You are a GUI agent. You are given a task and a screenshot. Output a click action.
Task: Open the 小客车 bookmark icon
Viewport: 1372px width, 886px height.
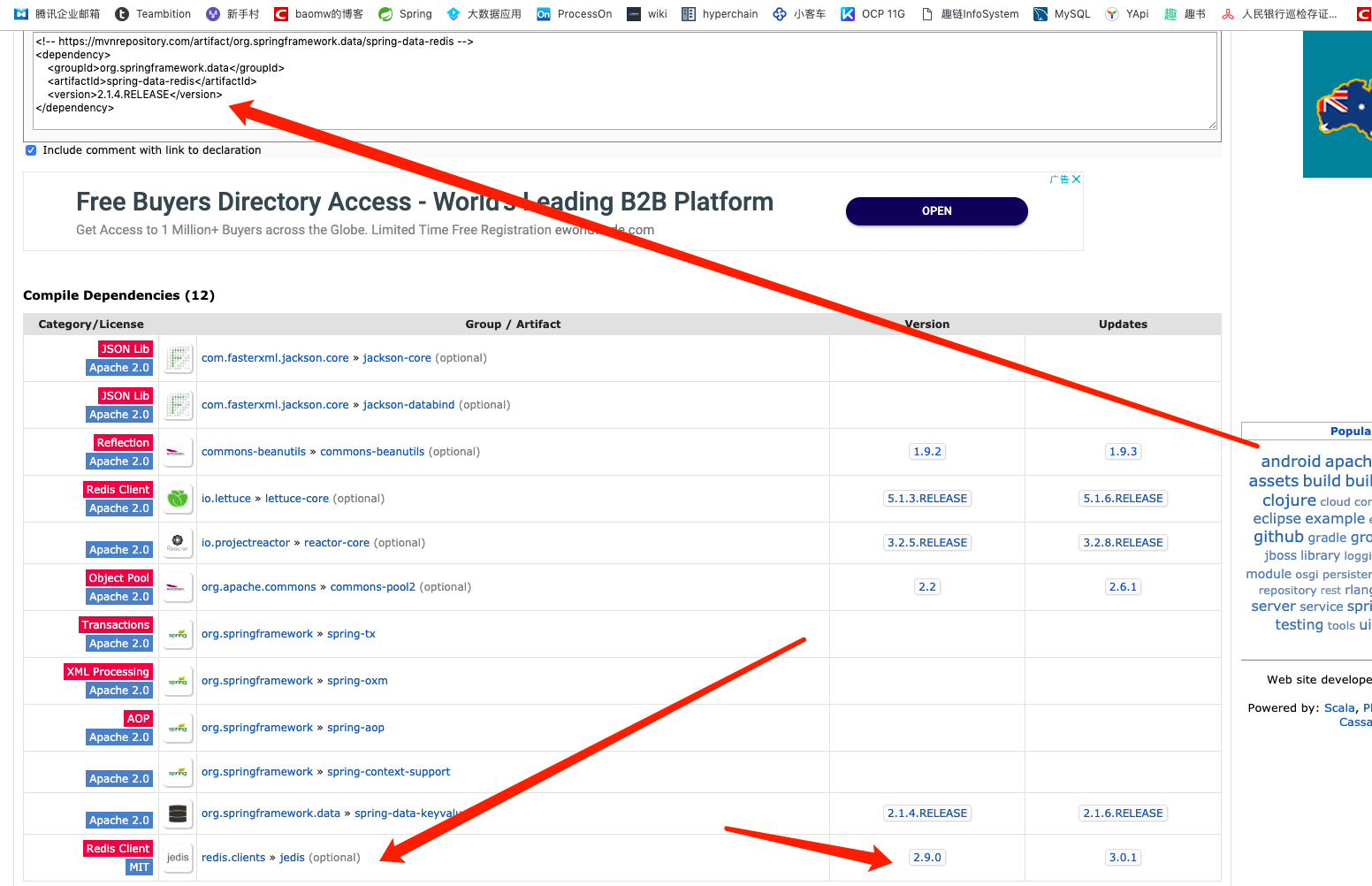(x=780, y=14)
